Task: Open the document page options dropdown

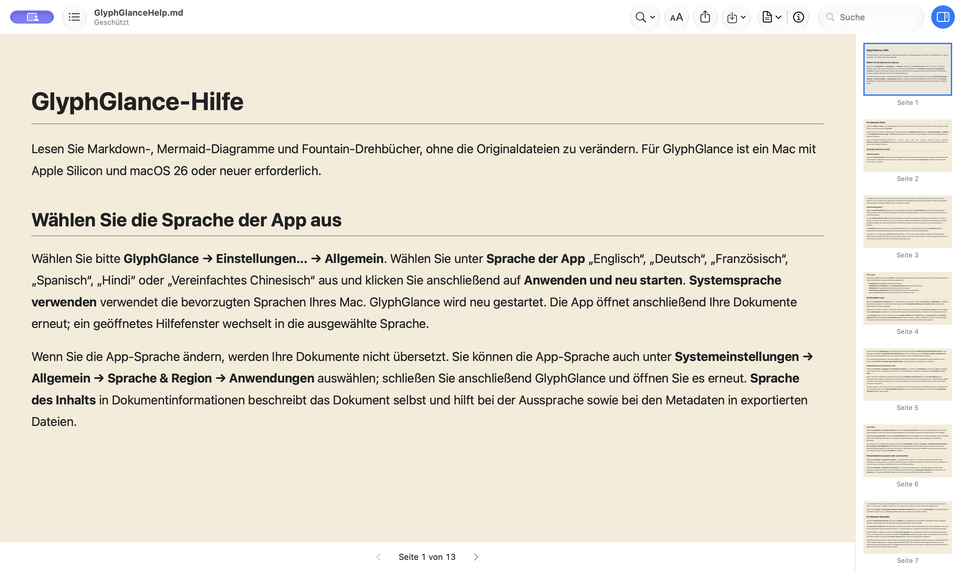Action: (771, 17)
